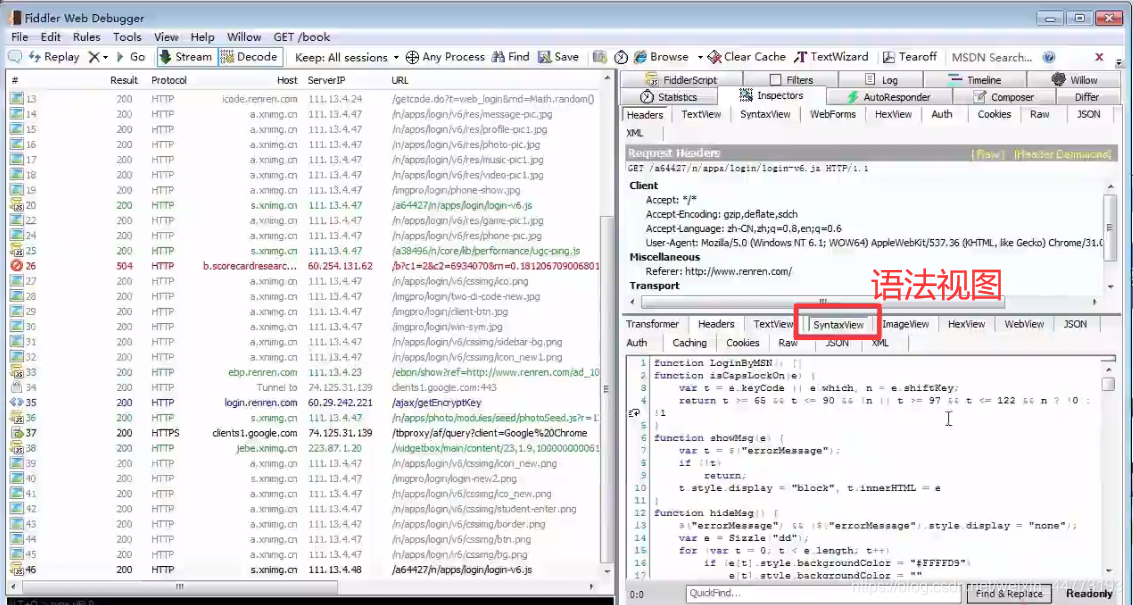The width and height of the screenshot is (1133, 605).
Task: Switch to the Composer tab
Action: (x=1004, y=97)
